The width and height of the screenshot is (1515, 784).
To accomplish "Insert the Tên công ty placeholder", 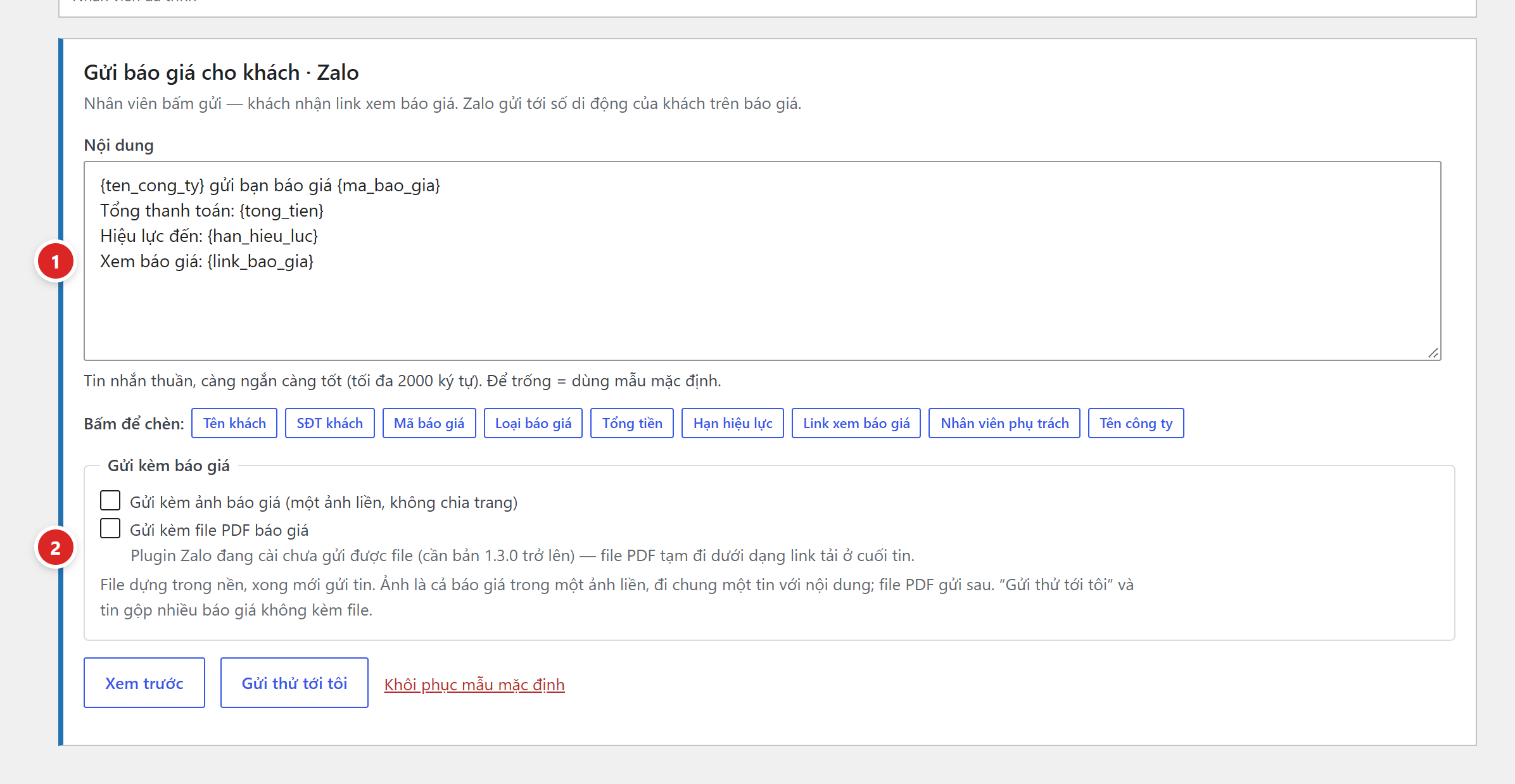I will coord(1136,423).
